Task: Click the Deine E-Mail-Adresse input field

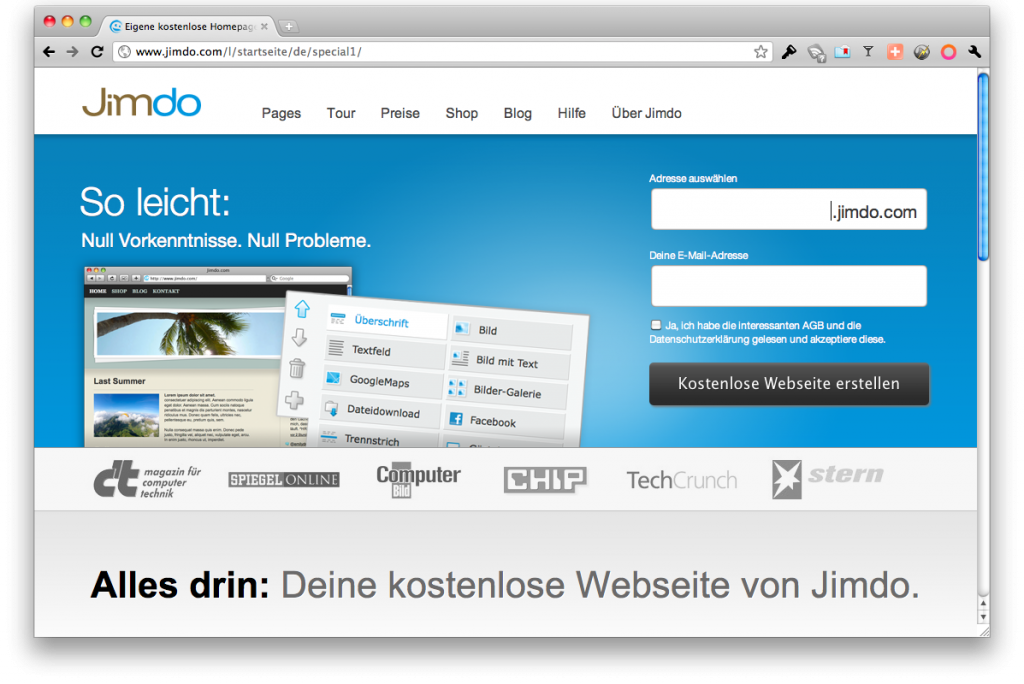Action: click(x=788, y=285)
